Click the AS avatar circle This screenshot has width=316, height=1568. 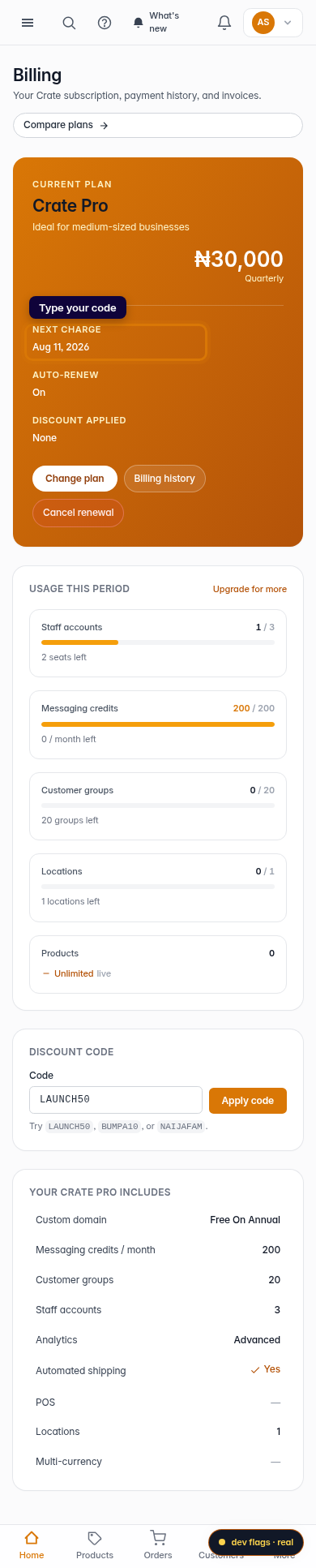point(263,23)
